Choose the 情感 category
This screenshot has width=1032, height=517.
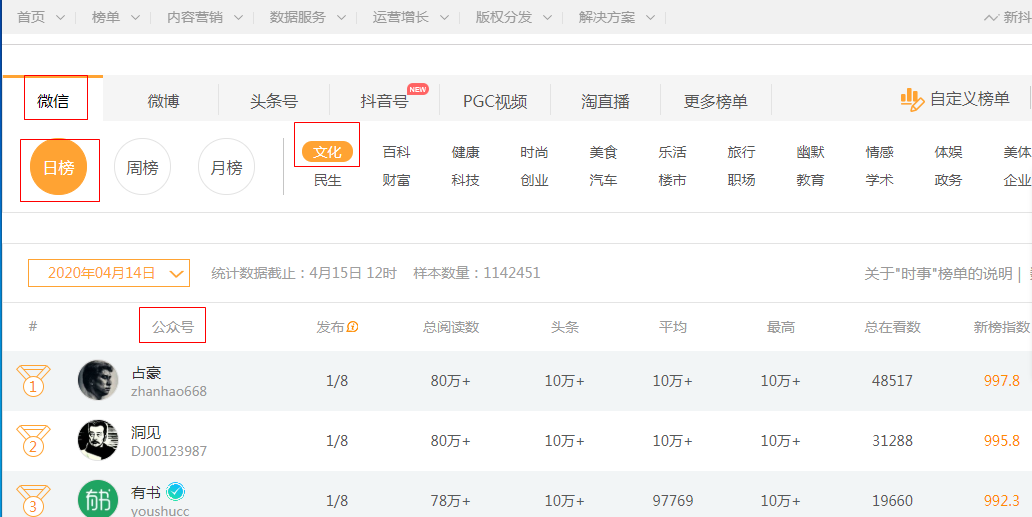point(879,152)
